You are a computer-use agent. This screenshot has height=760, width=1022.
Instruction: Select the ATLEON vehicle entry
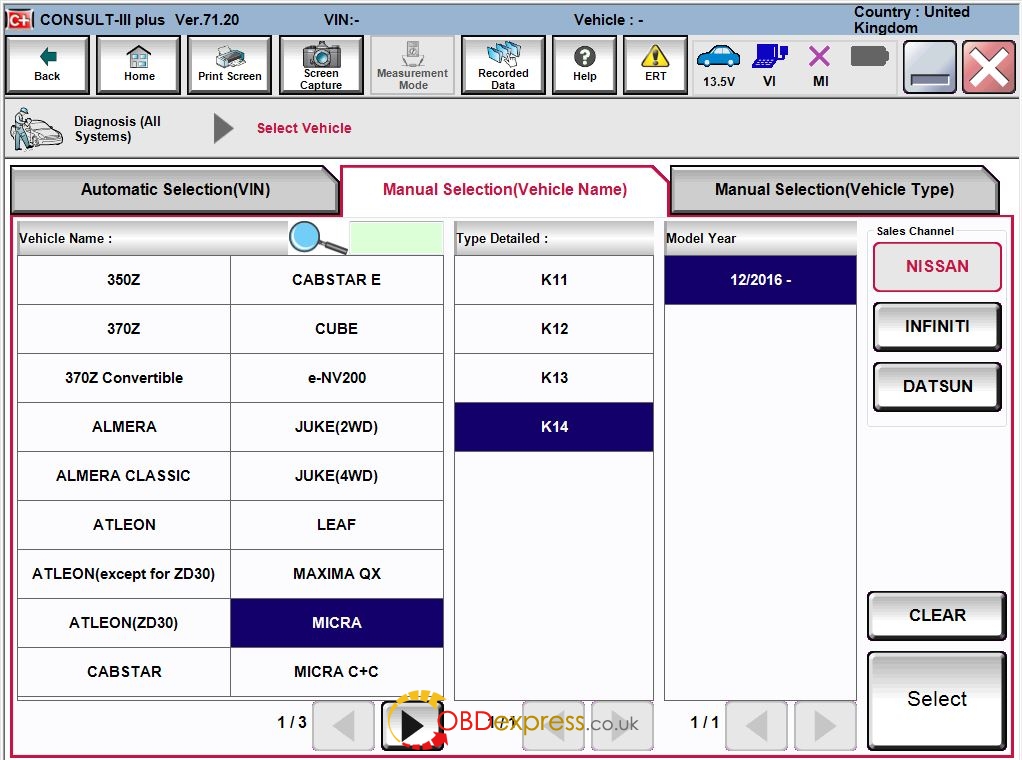124,525
